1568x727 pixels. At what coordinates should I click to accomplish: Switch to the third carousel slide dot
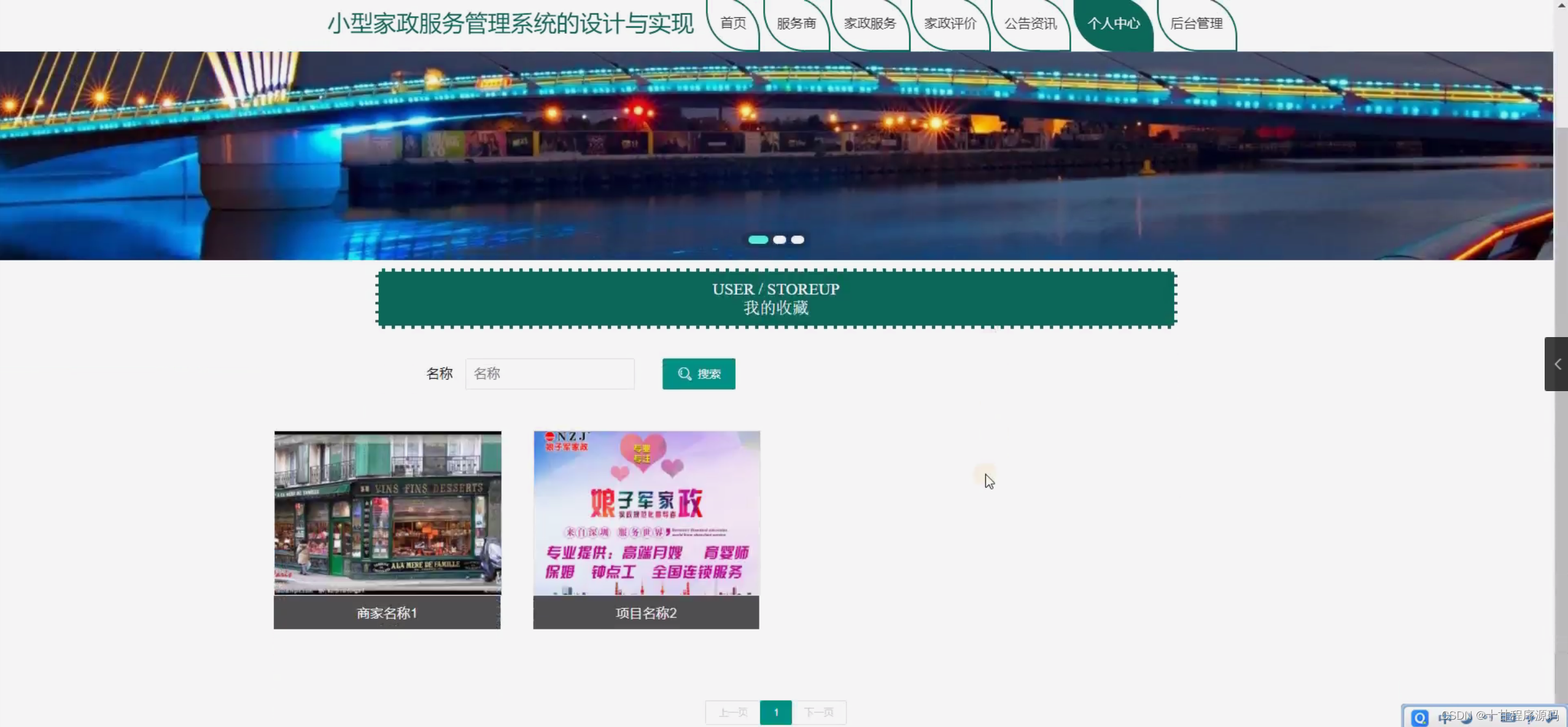tap(798, 239)
